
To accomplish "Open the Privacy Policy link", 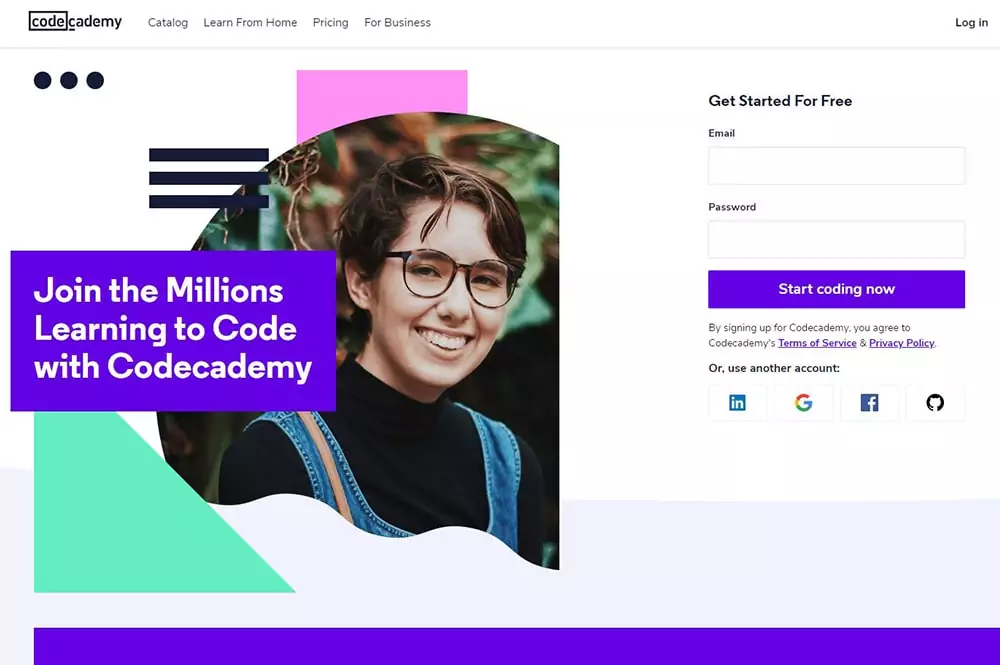I will [x=901, y=343].
